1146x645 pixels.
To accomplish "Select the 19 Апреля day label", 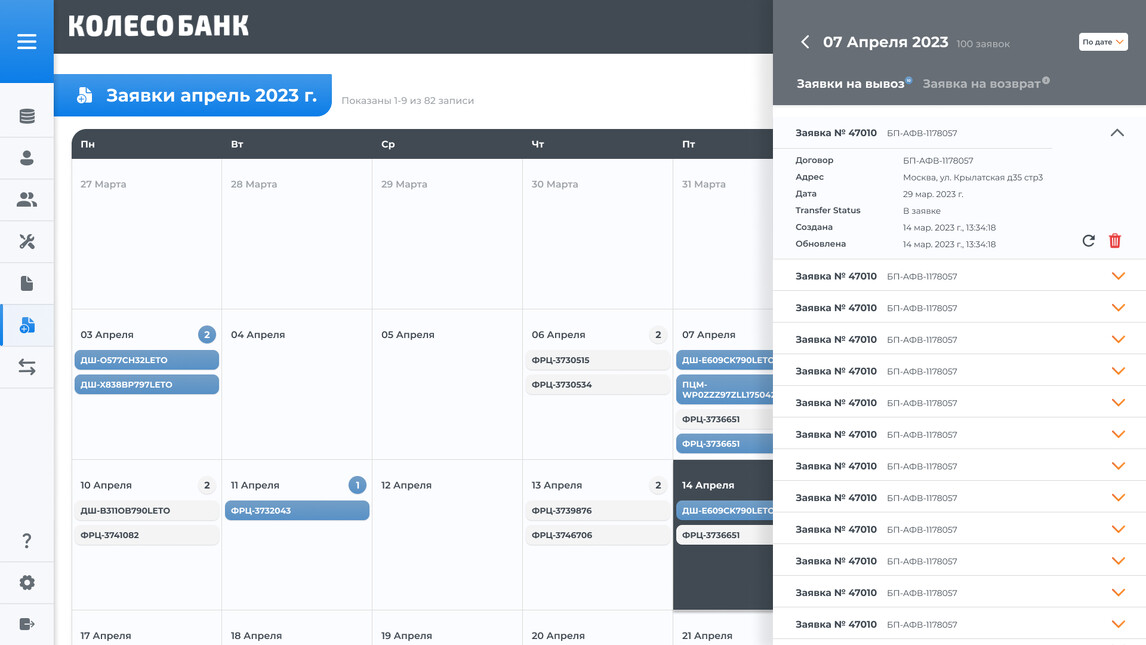I will [406, 636].
